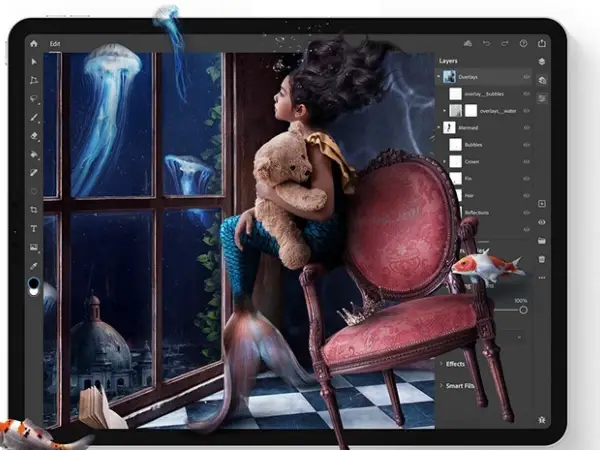Hide the overlay__bubbles layer
The height and width of the screenshot is (450, 600).
pos(527,94)
